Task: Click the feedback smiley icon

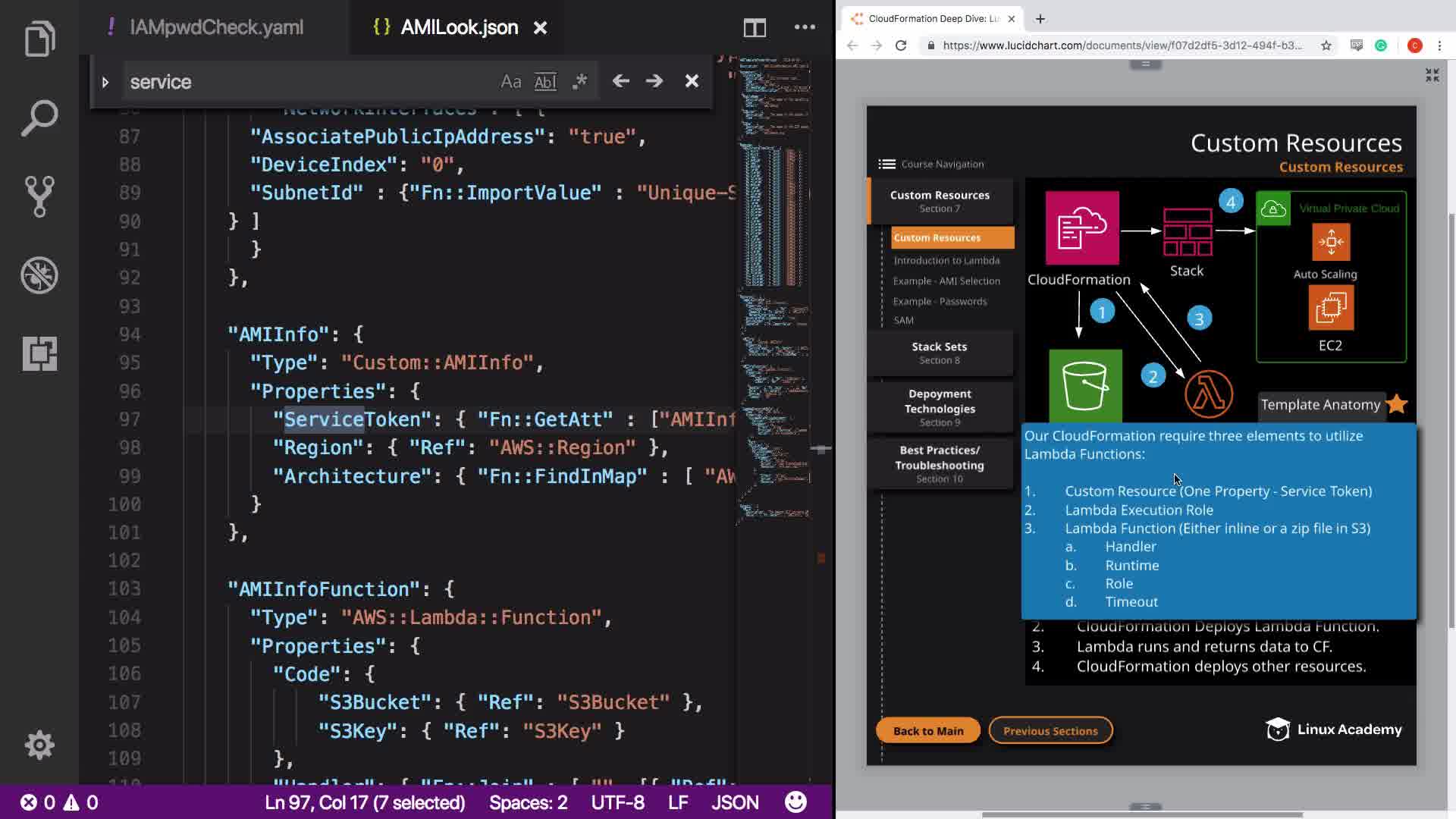Action: pos(795,802)
